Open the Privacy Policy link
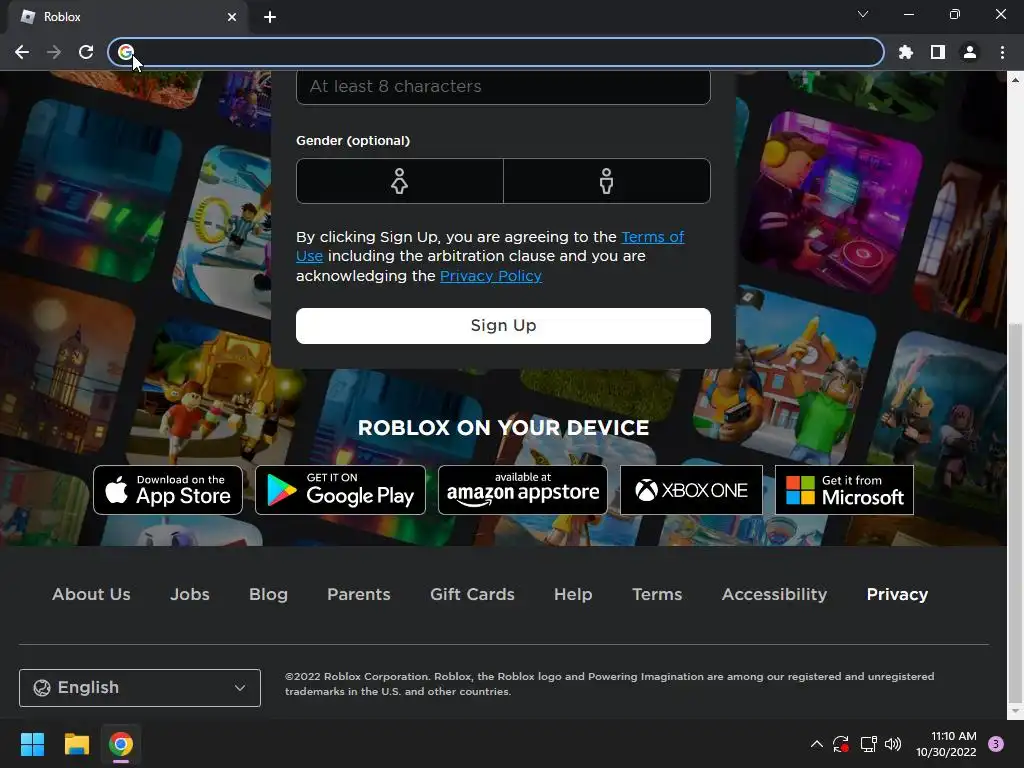 (490, 276)
